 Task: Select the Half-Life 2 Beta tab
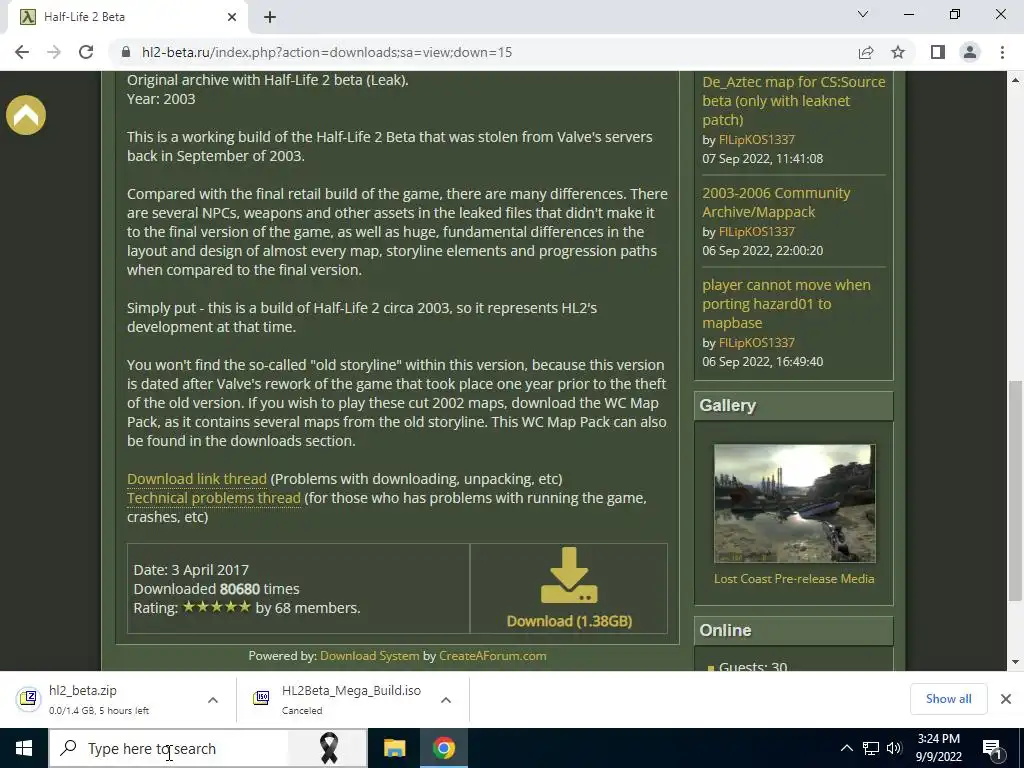[x=128, y=17]
